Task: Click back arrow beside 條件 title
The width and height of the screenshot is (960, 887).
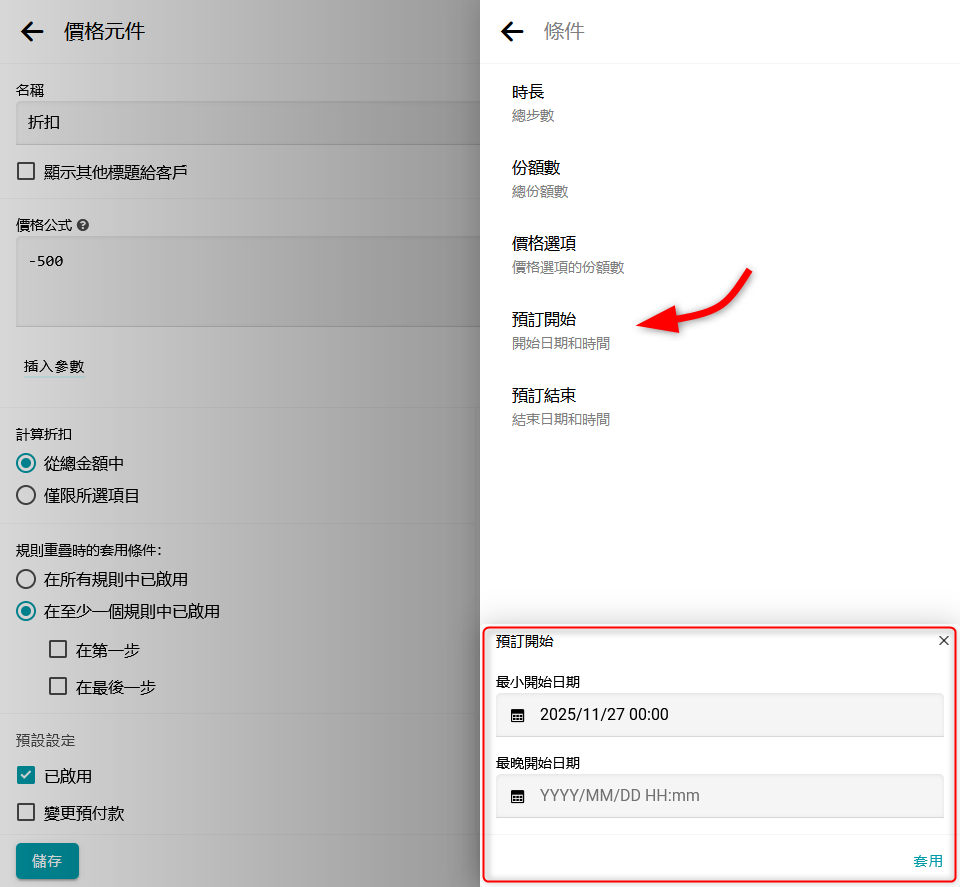Action: pyautogui.click(x=512, y=32)
